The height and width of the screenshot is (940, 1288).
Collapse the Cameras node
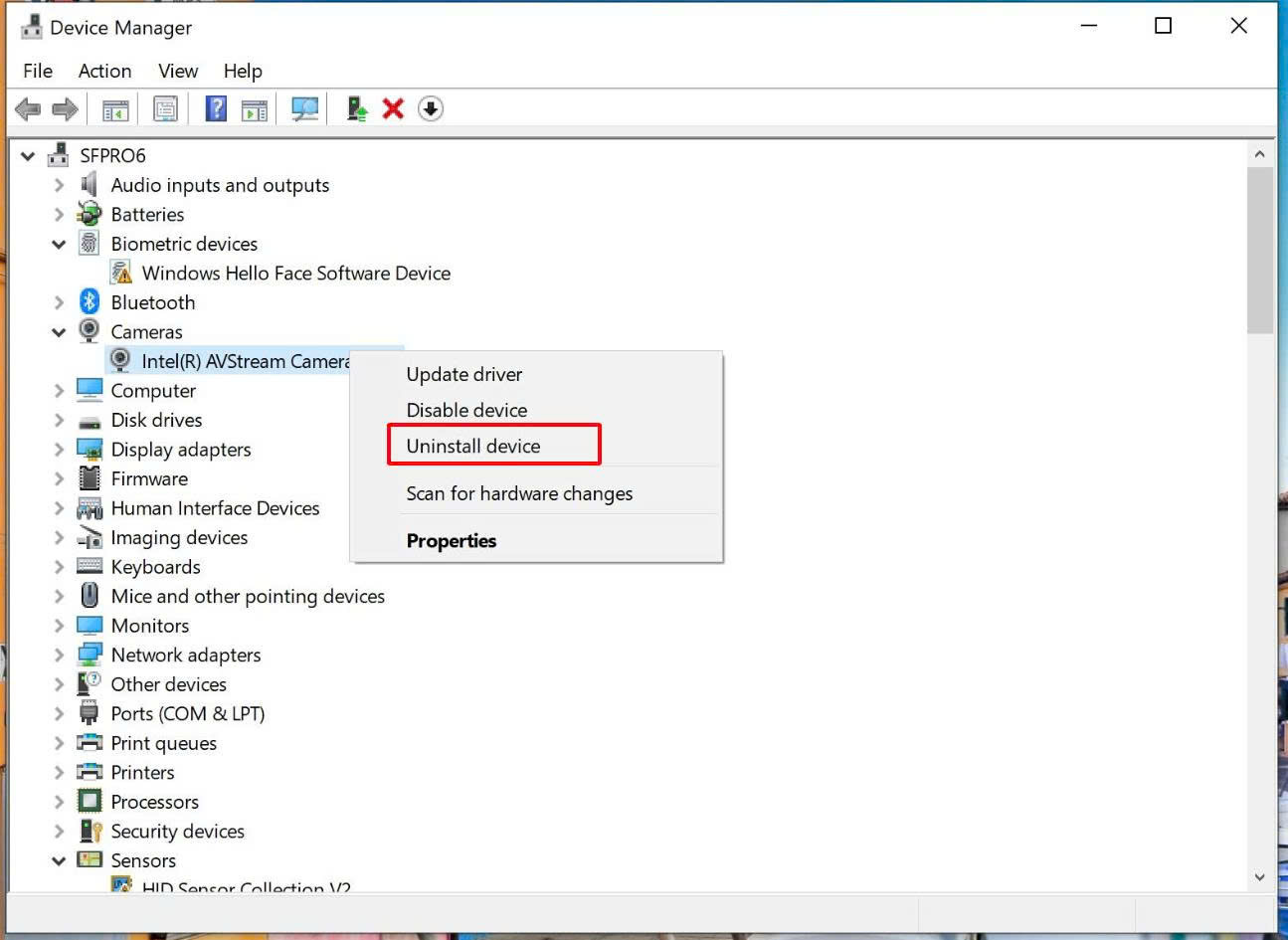click(59, 332)
